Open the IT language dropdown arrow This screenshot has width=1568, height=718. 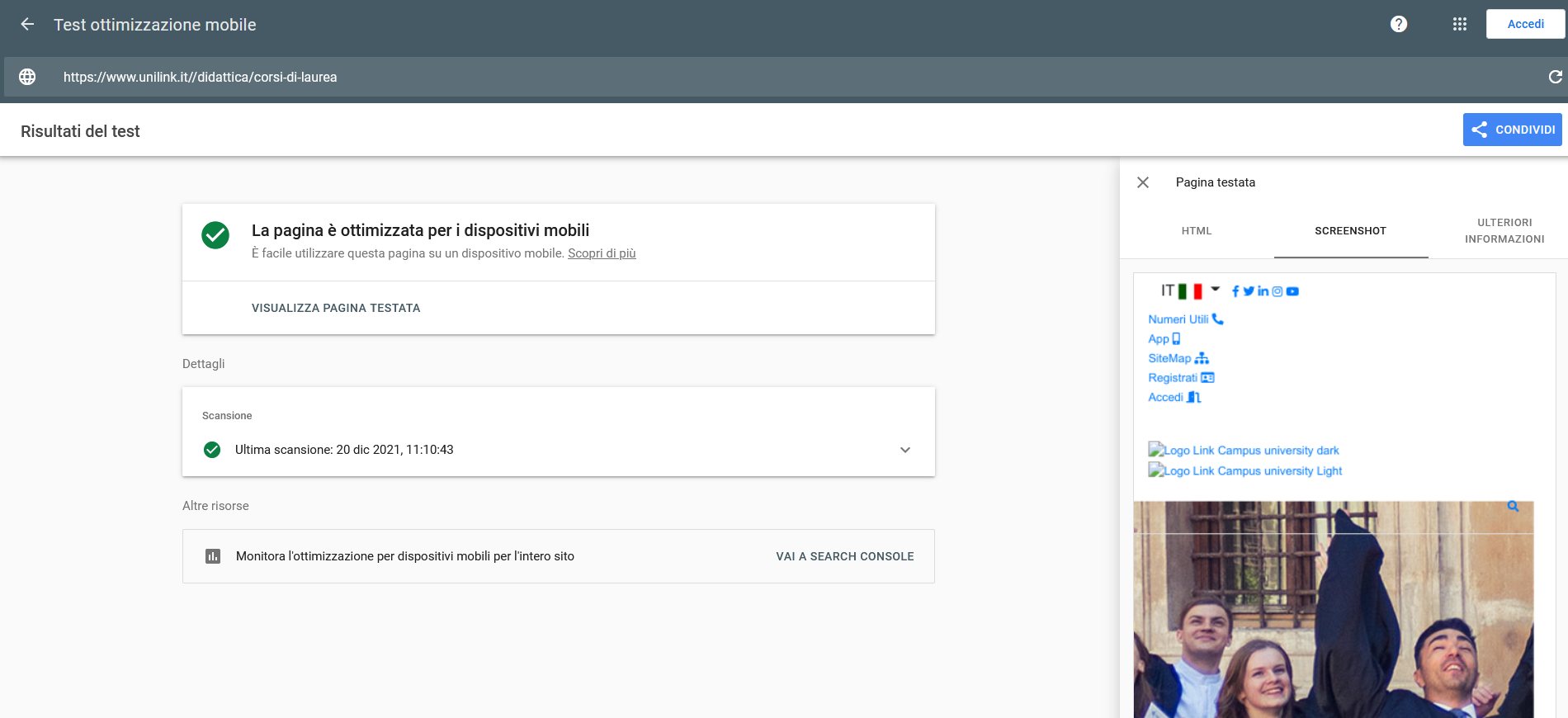coord(1216,289)
